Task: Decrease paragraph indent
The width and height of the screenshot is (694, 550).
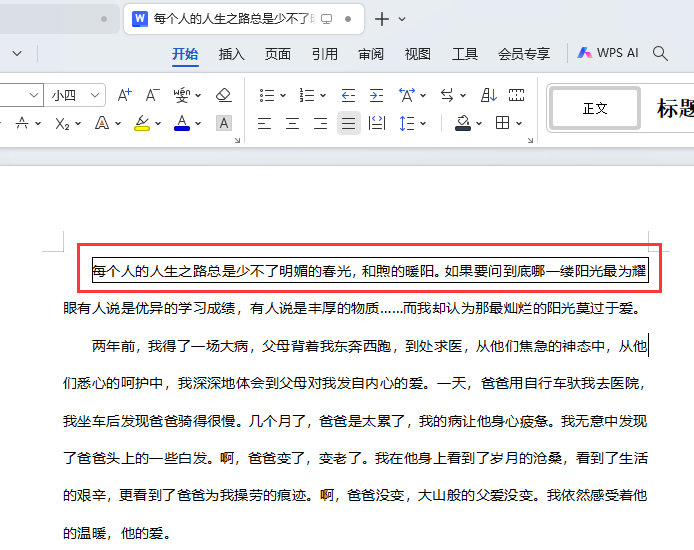Action: [348, 95]
